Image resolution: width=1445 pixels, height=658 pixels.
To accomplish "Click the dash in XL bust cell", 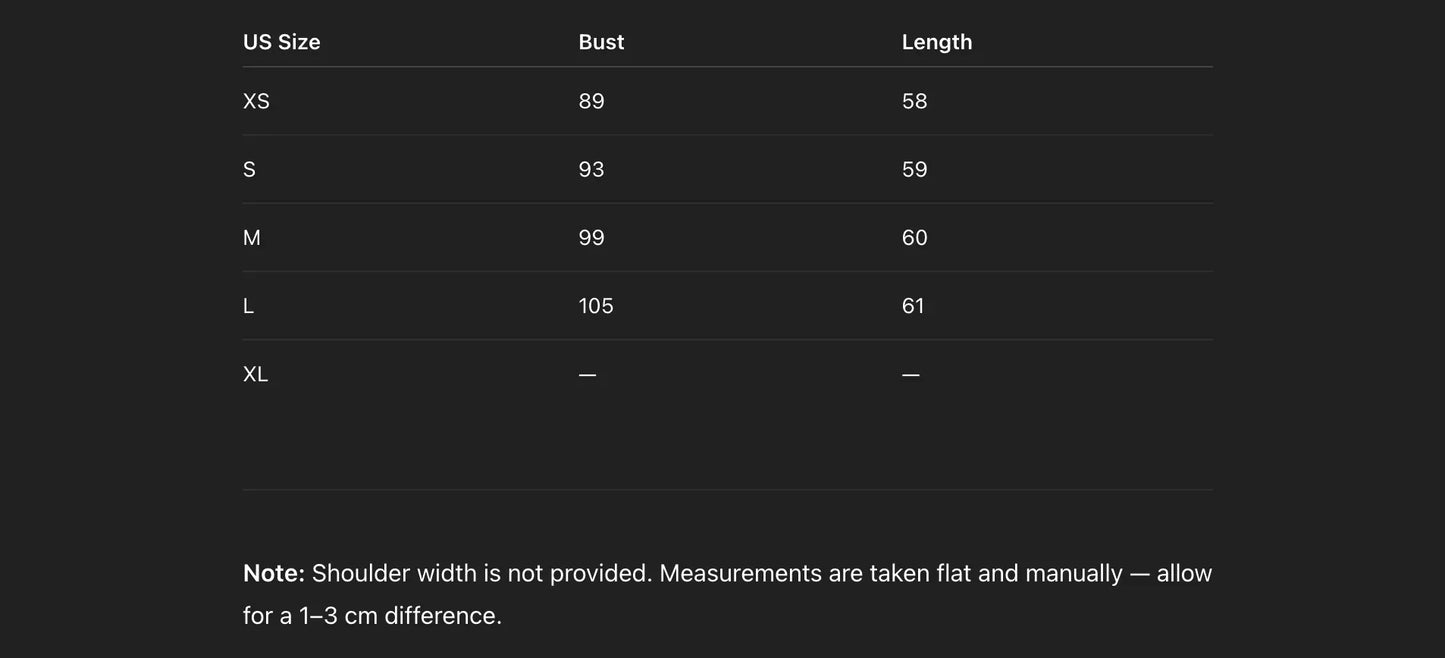I will [587, 375].
